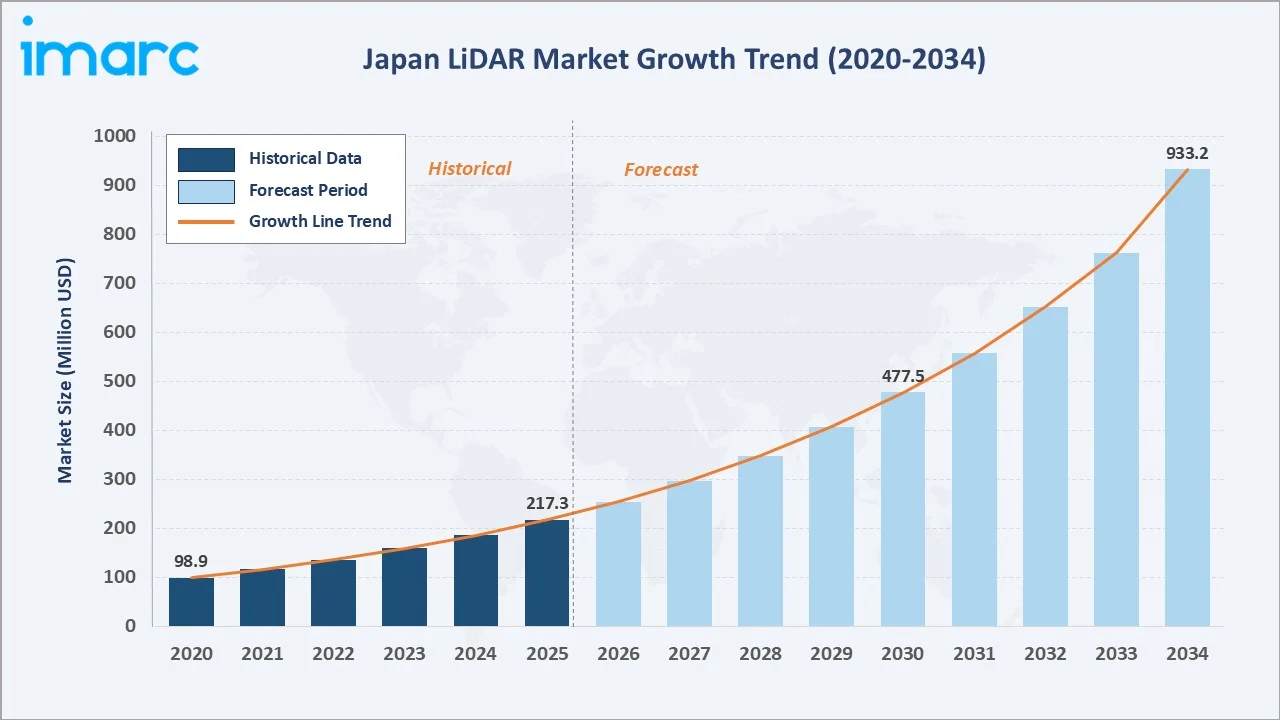Click the x-axis label 2034
The width and height of the screenshot is (1280, 720).
1188,654
